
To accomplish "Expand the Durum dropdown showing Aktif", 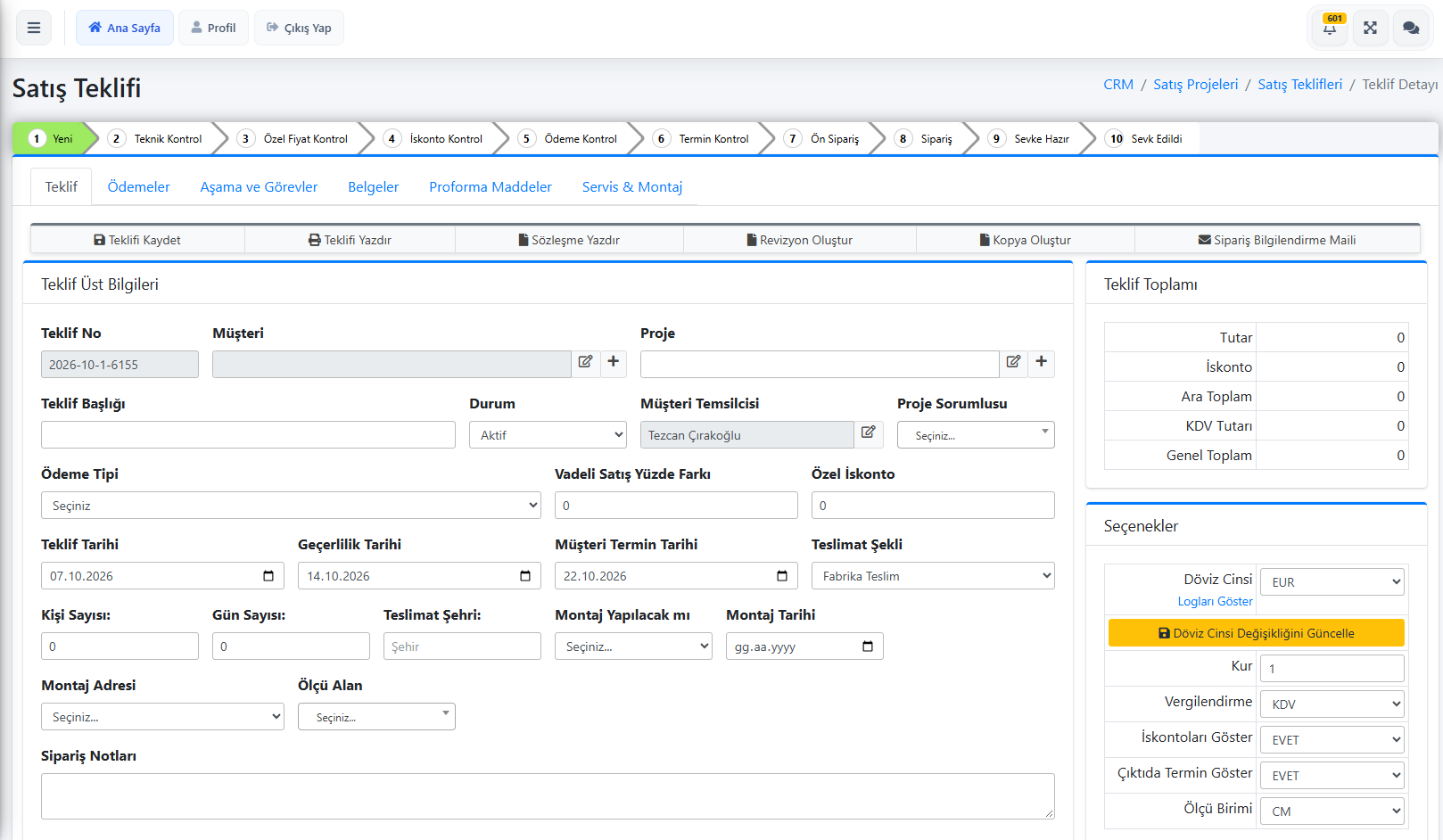I will pos(548,435).
